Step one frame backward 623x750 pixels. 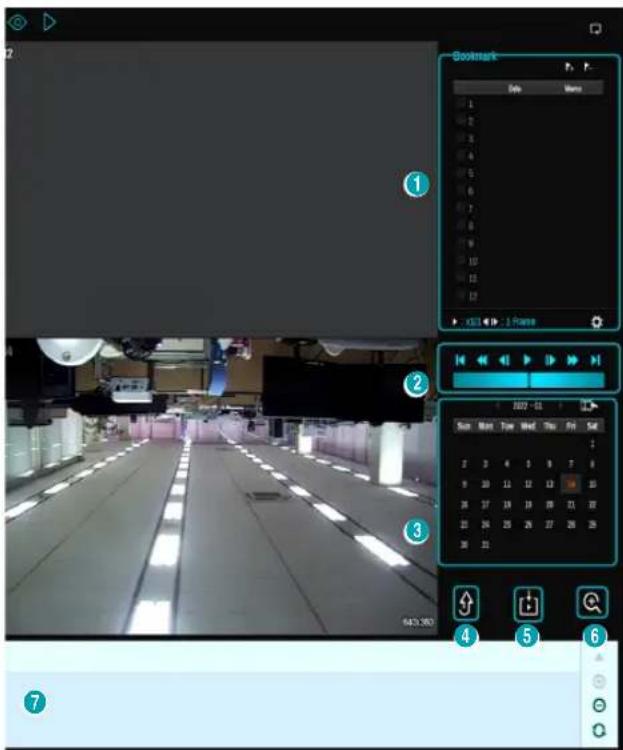point(504,360)
